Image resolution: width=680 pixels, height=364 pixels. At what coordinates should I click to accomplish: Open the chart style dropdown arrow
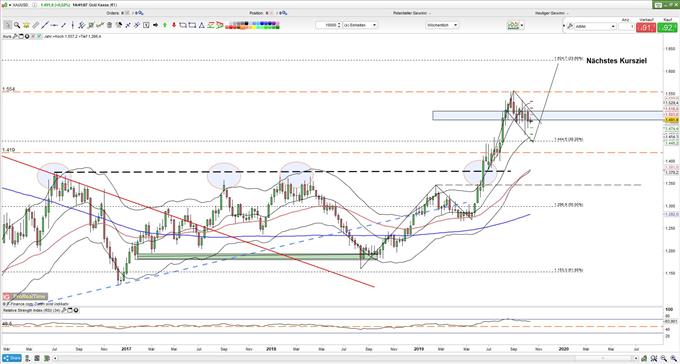(x=522, y=26)
